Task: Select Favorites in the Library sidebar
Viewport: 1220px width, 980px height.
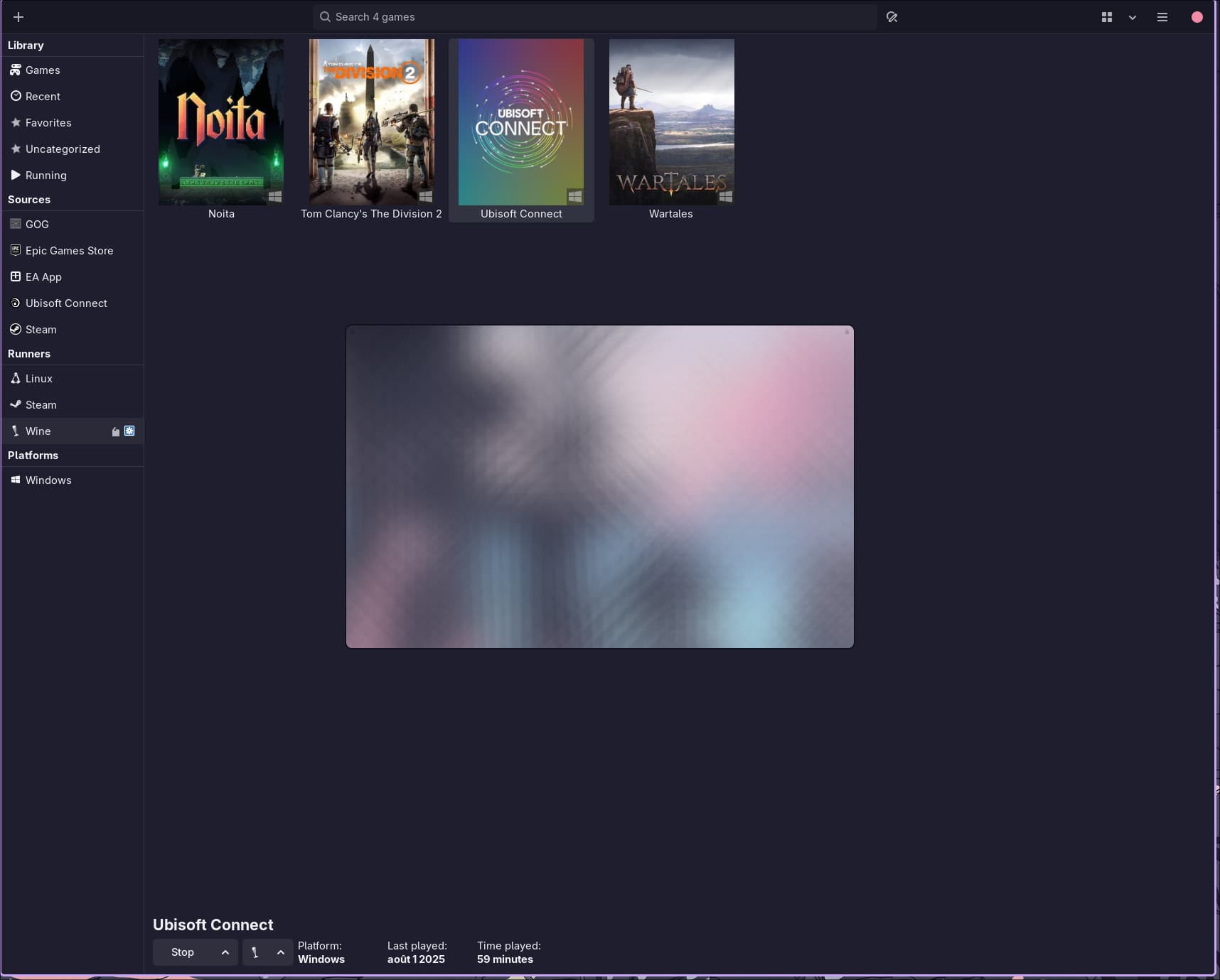Action: (x=48, y=123)
